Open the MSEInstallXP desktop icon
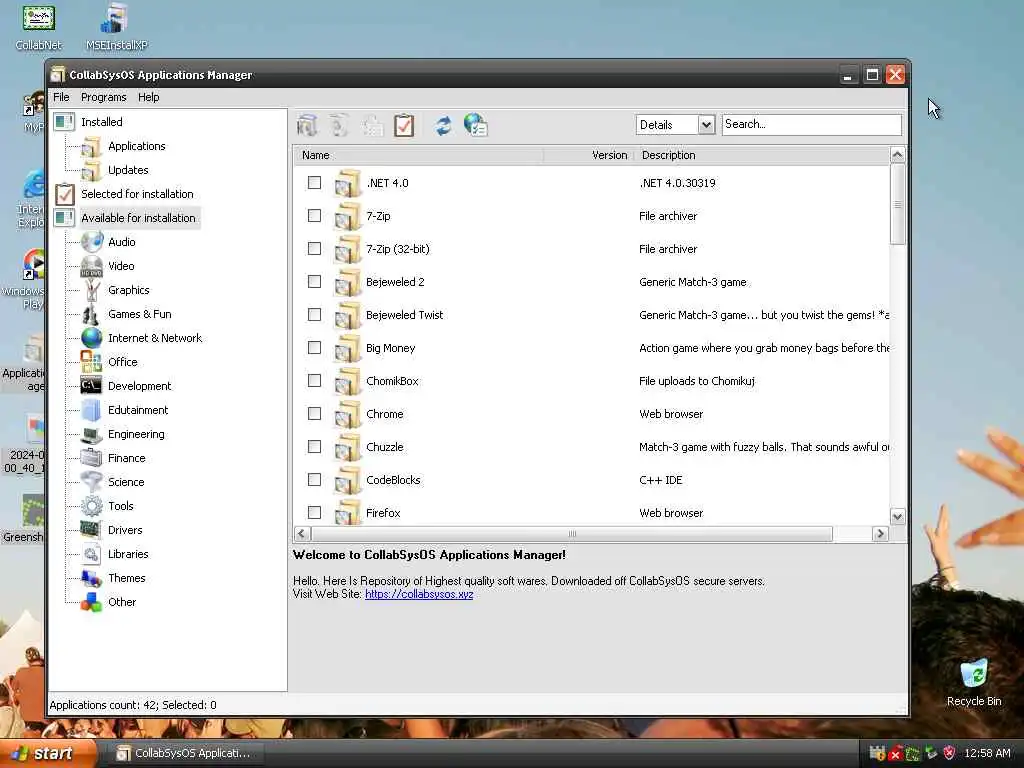Viewport: 1024px width, 768px height. 116,27
